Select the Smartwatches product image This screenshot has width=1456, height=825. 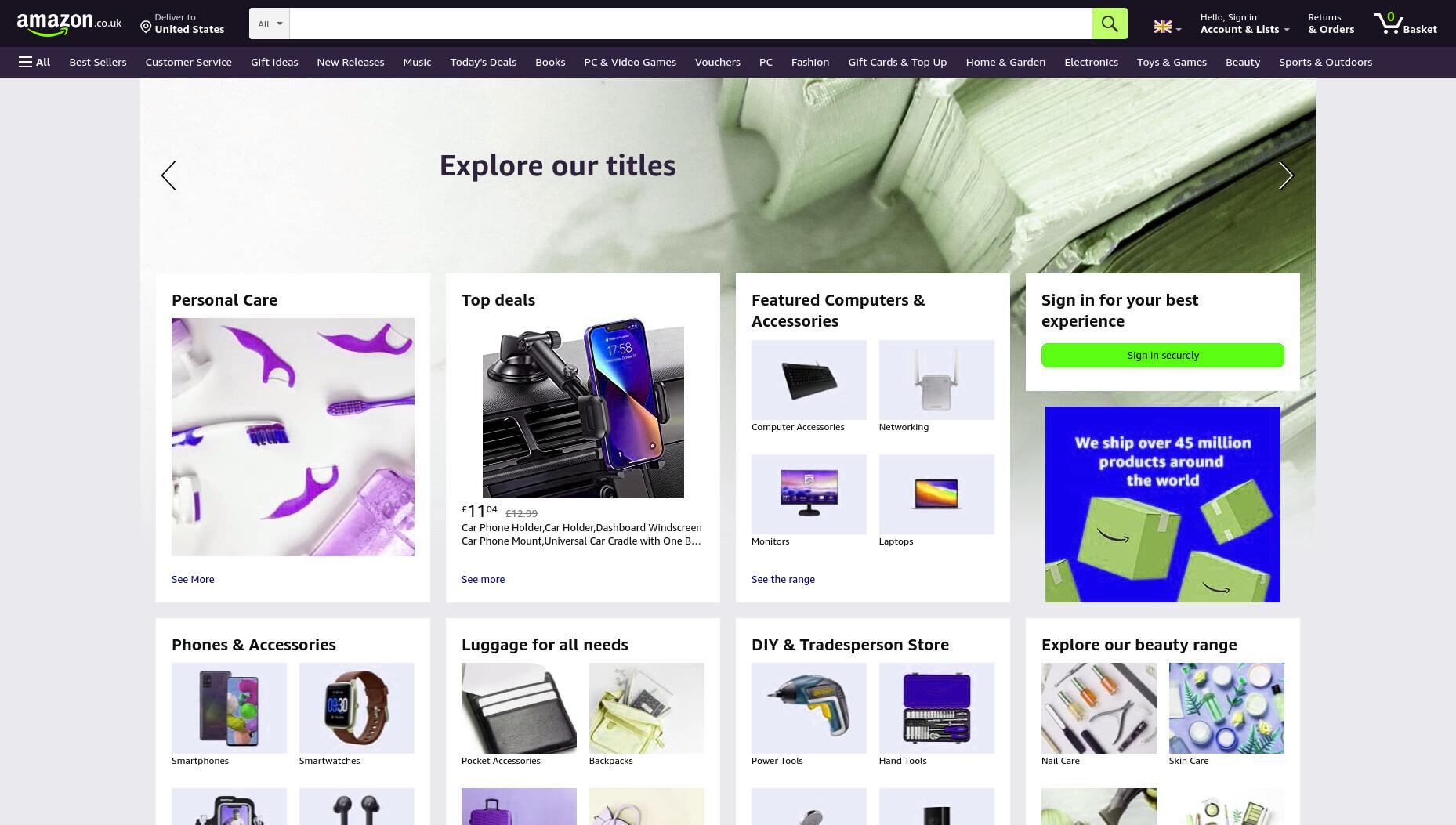tap(357, 708)
